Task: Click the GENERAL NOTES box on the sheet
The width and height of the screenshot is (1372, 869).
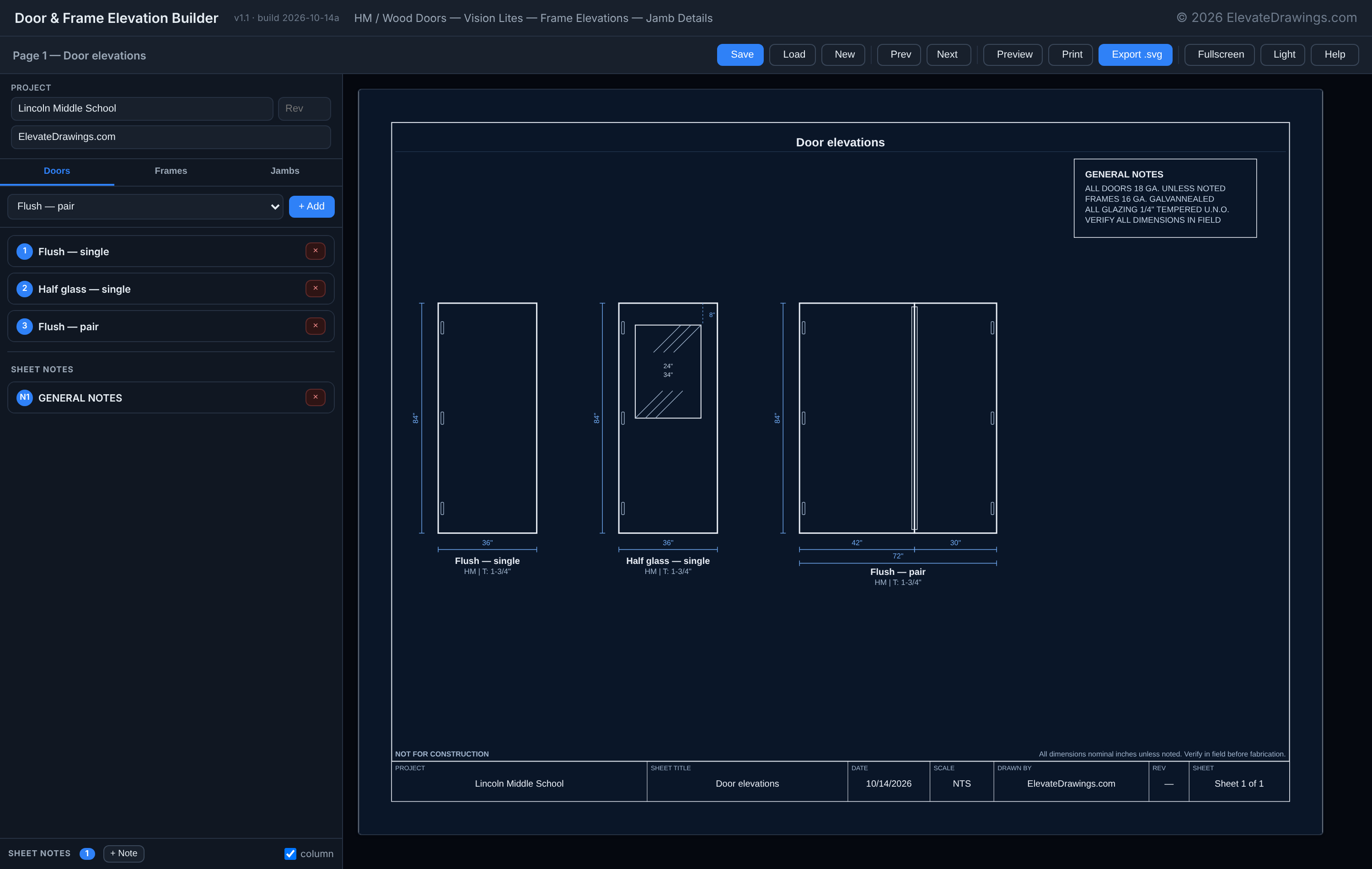Action: click(1165, 198)
